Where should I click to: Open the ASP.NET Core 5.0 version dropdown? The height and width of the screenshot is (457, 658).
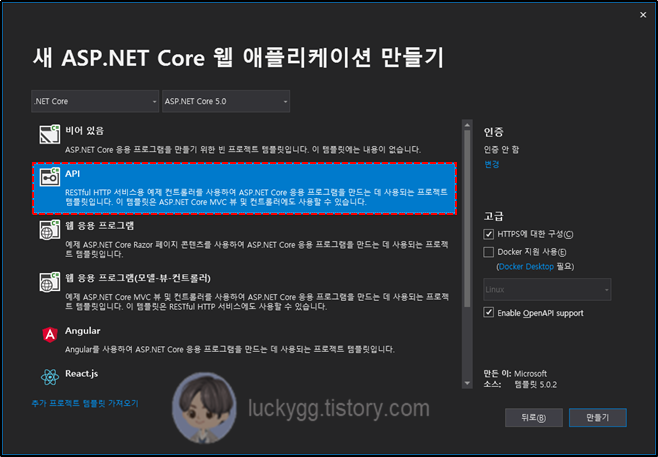click(x=226, y=101)
